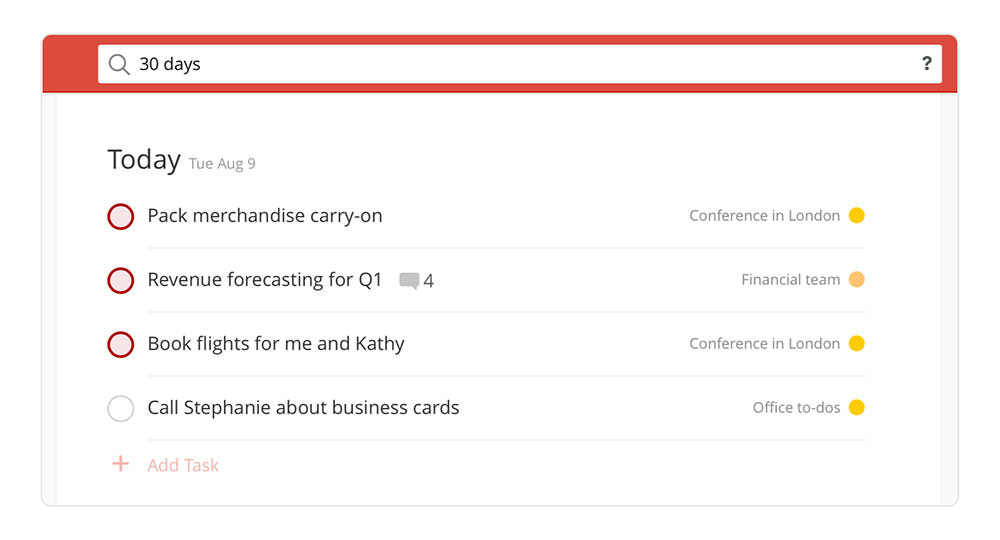Viewport: 1000px width, 540px height.
Task: Check off Revenue forecasting for Q1
Action: (121, 281)
